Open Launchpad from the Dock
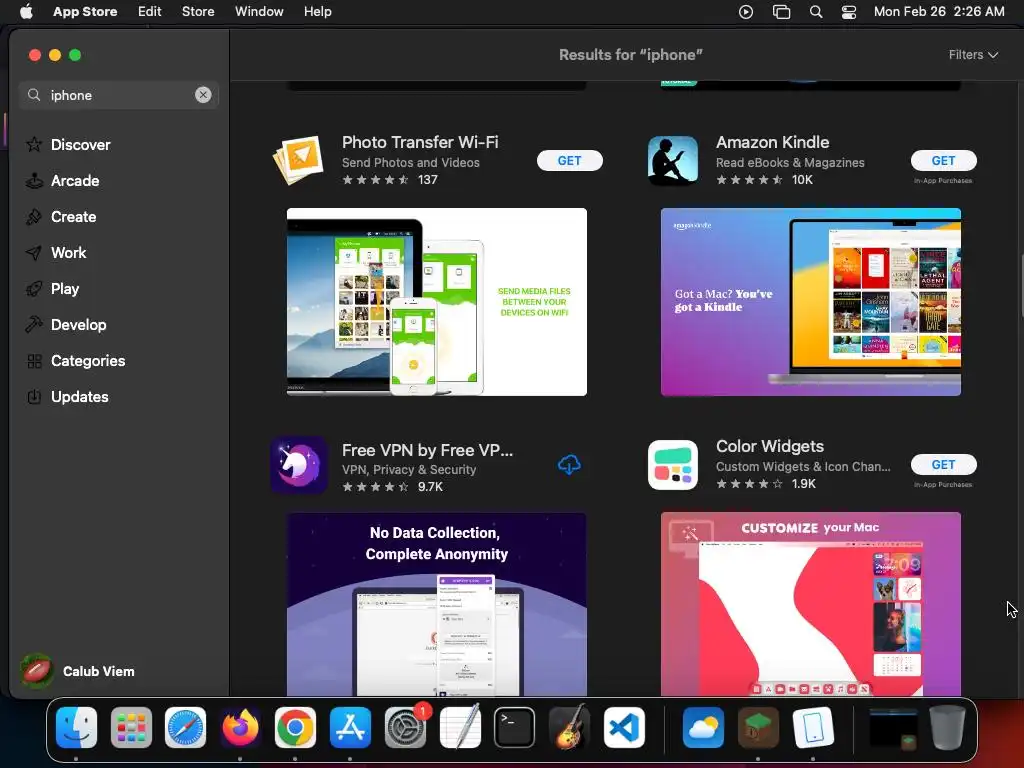This screenshot has height=768, width=1024. coord(131,727)
